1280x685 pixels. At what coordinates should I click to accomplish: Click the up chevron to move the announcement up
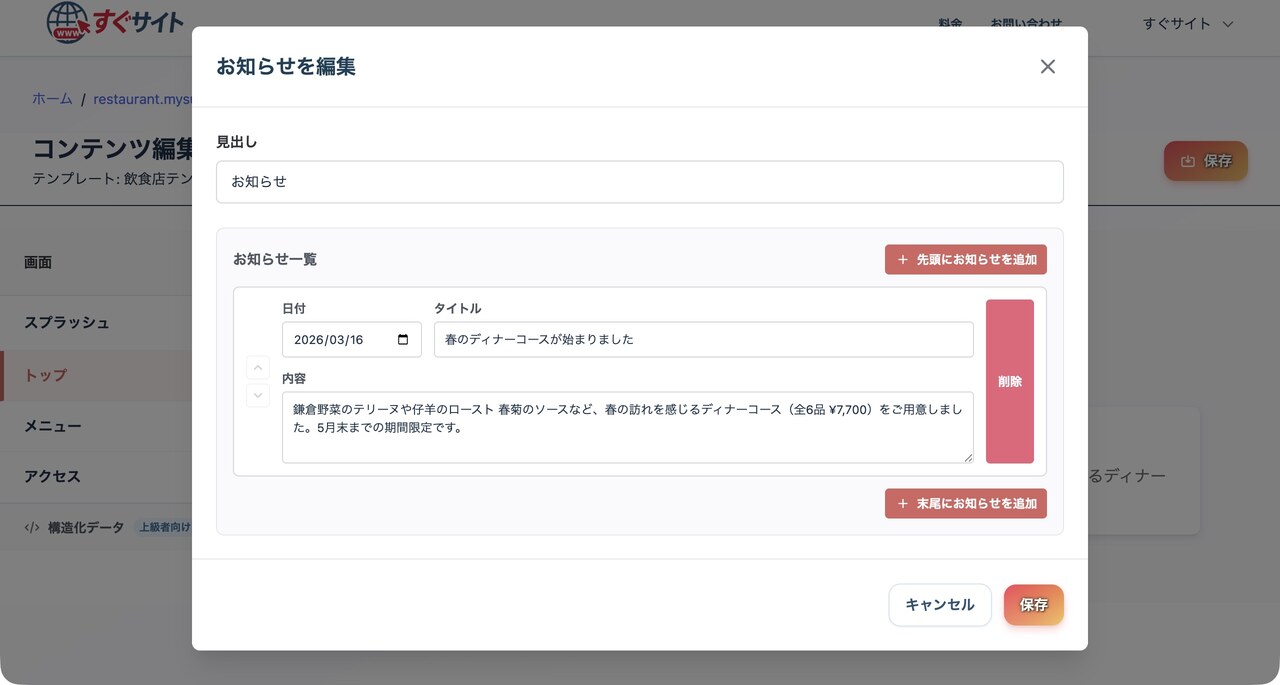pyautogui.click(x=258, y=367)
